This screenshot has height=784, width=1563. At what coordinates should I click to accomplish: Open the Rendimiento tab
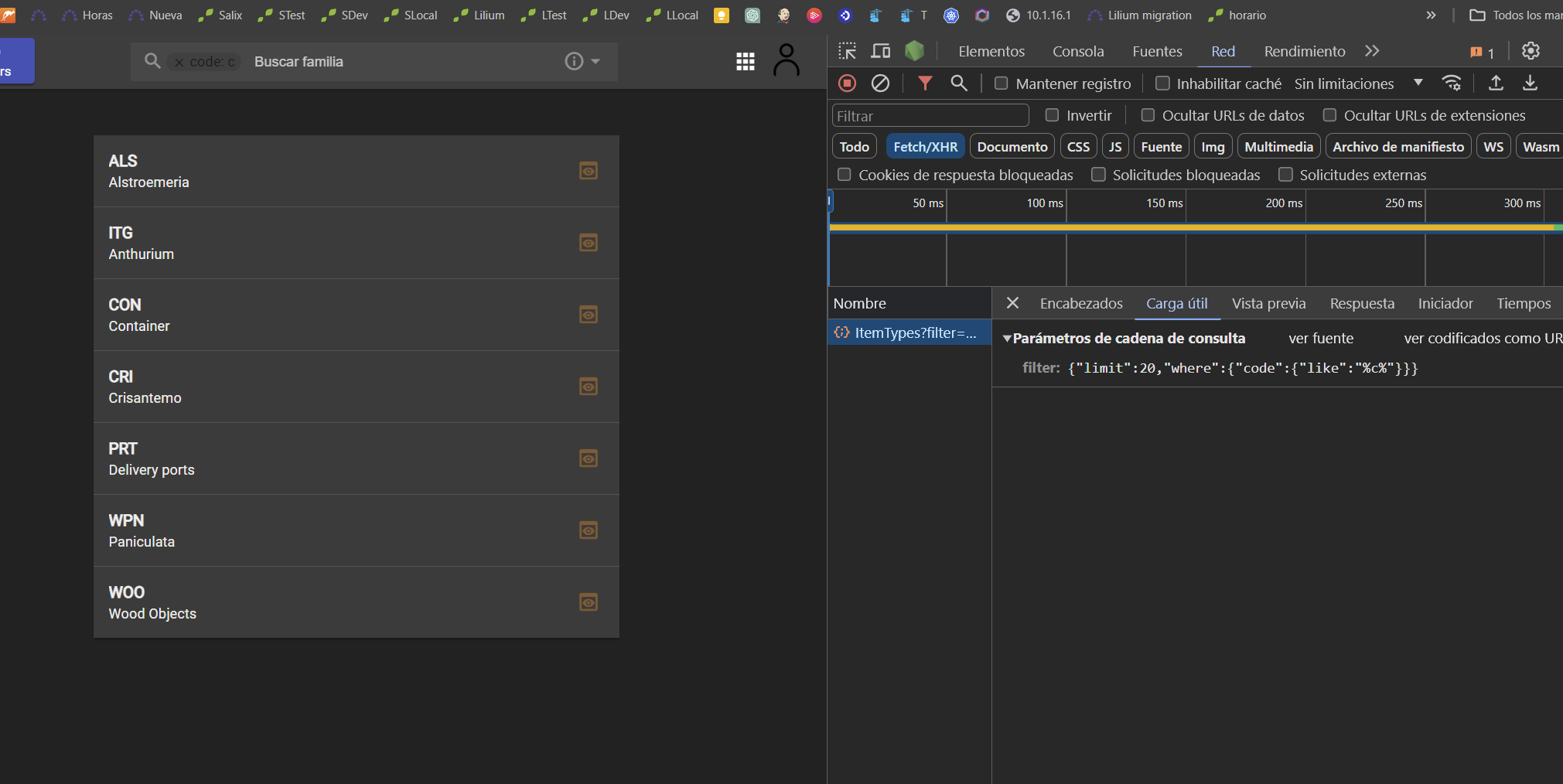coord(1305,51)
